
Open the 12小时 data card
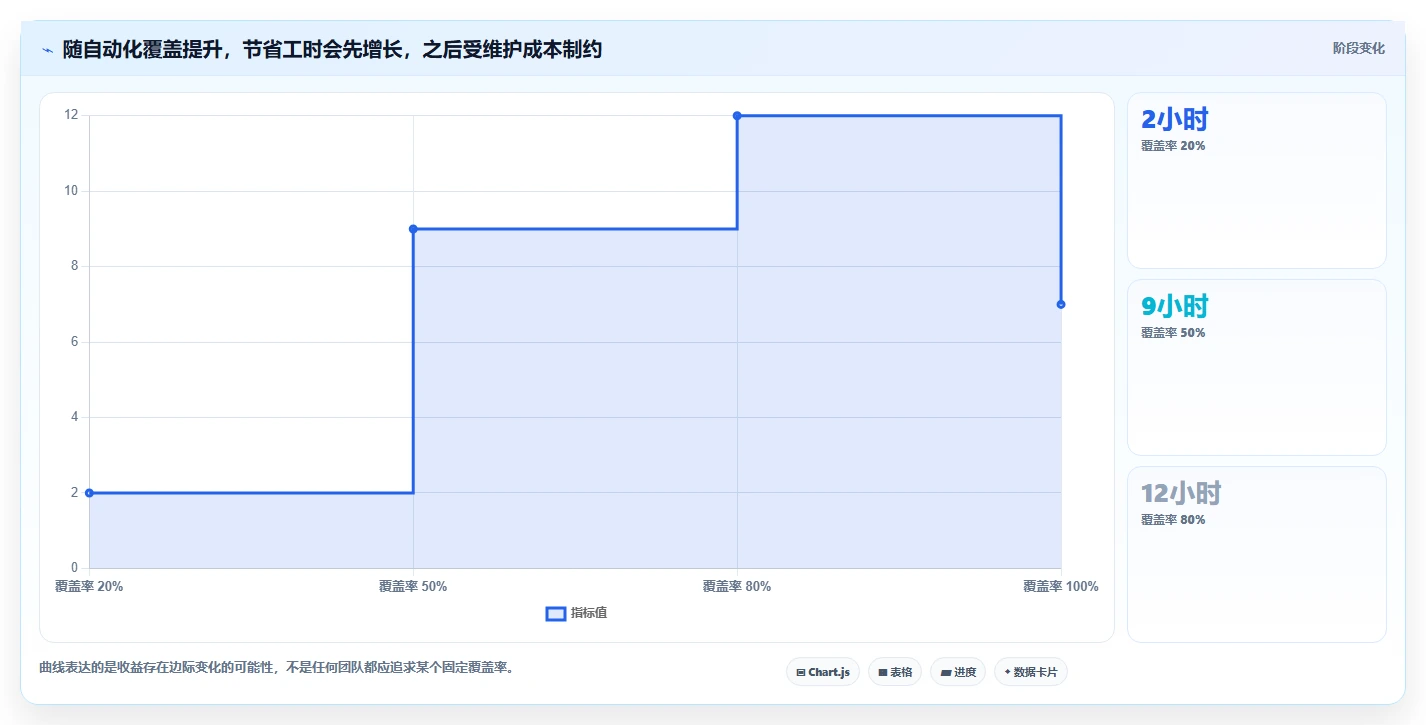(x=1256, y=555)
